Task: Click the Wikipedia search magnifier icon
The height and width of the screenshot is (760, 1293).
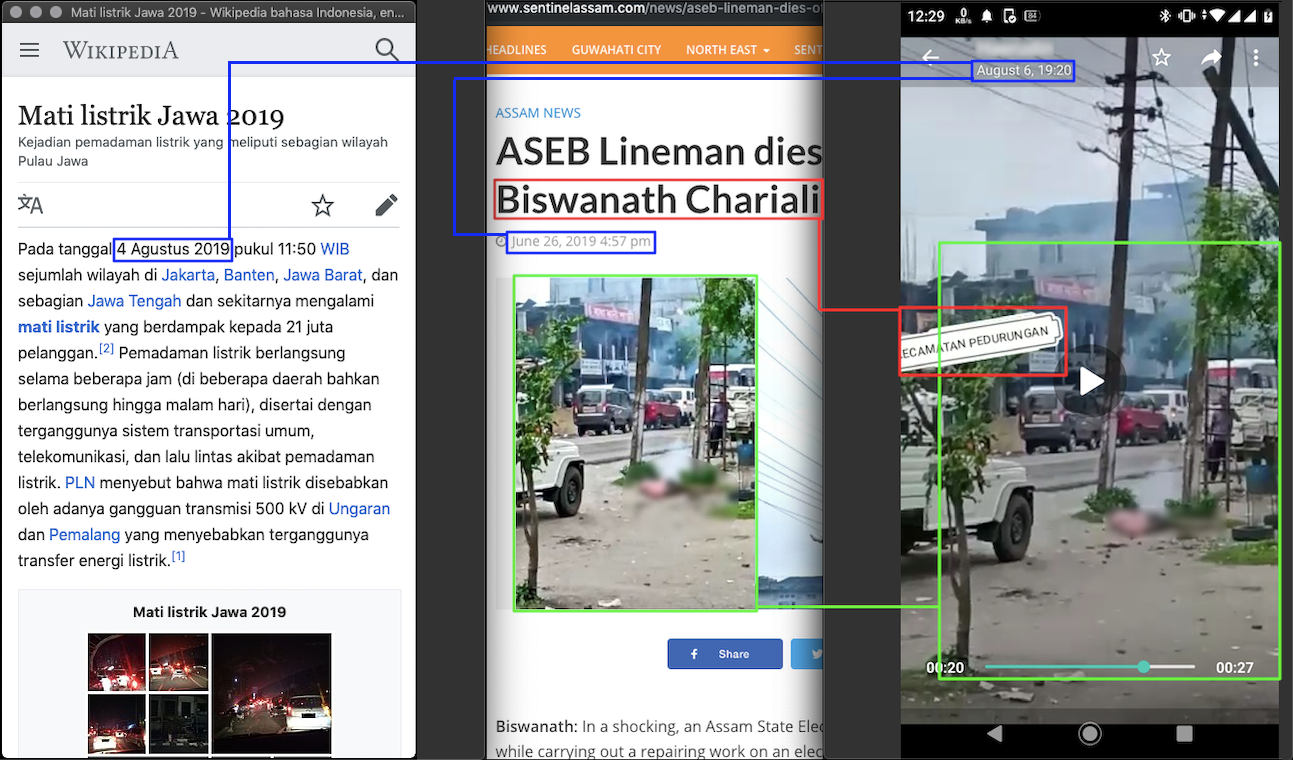Action: coord(387,50)
